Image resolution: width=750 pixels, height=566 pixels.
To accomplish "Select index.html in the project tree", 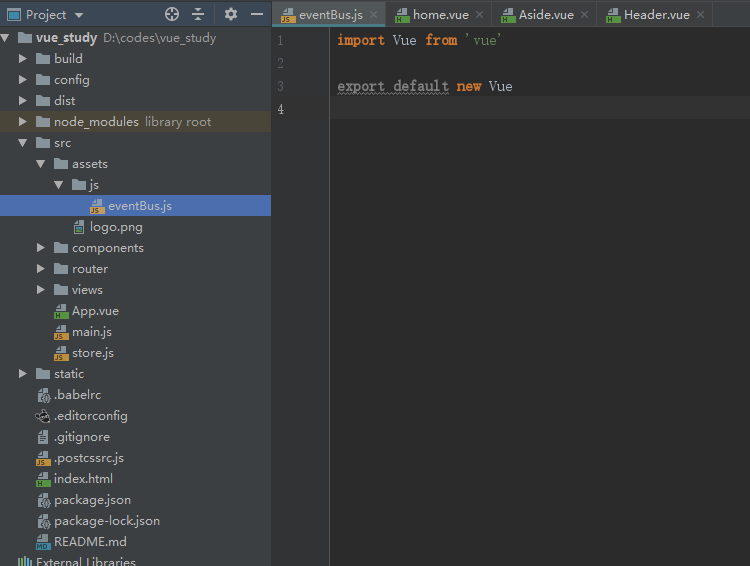I will [83, 479].
